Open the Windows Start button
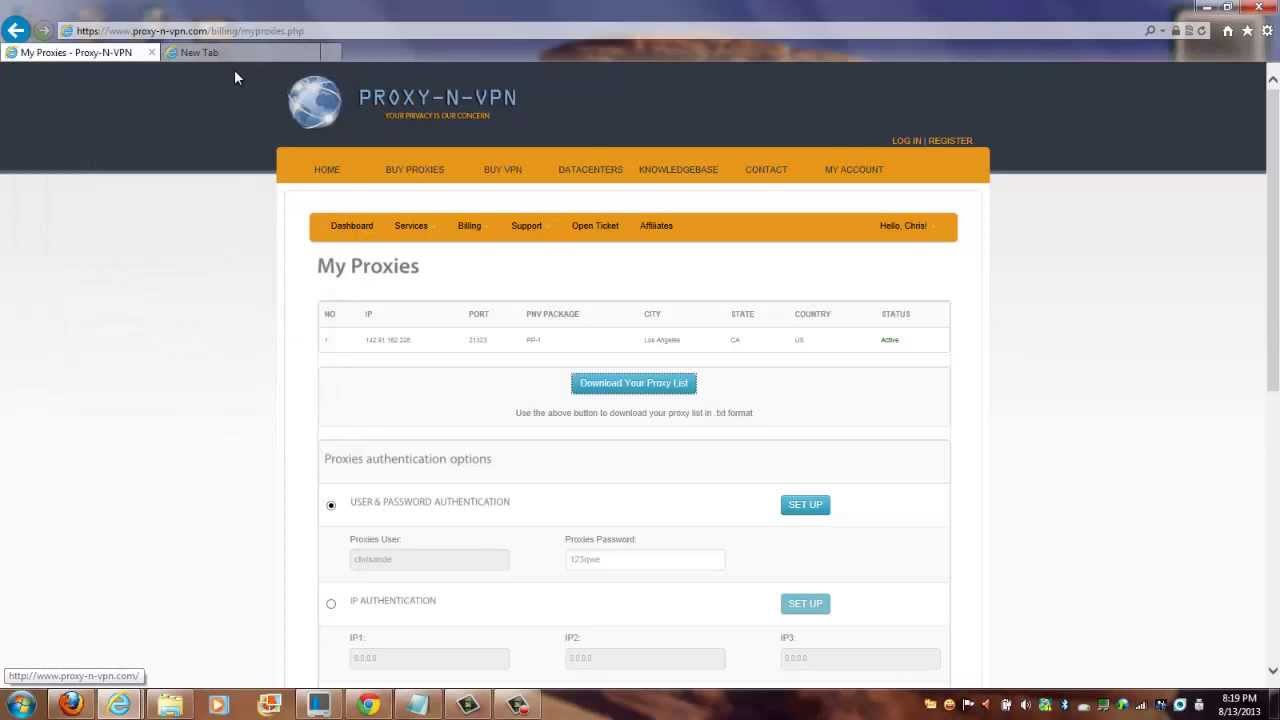Image resolution: width=1280 pixels, height=720 pixels. [x=21, y=705]
